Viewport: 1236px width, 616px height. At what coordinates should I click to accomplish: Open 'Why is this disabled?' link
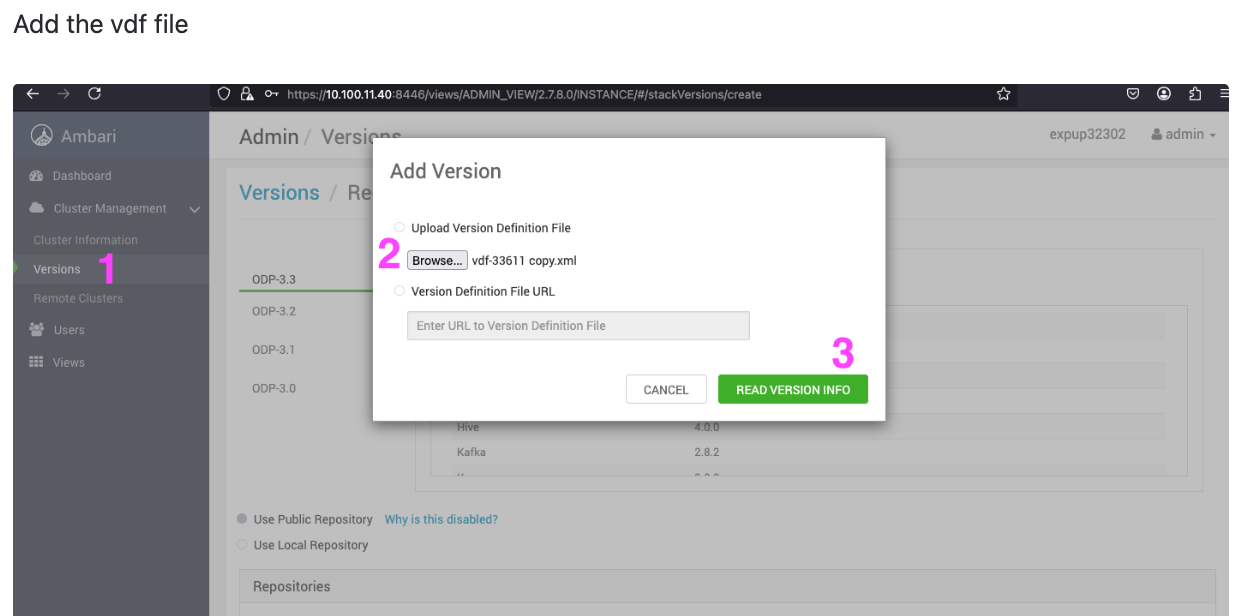pyautogui.click(x=441, y=520)
